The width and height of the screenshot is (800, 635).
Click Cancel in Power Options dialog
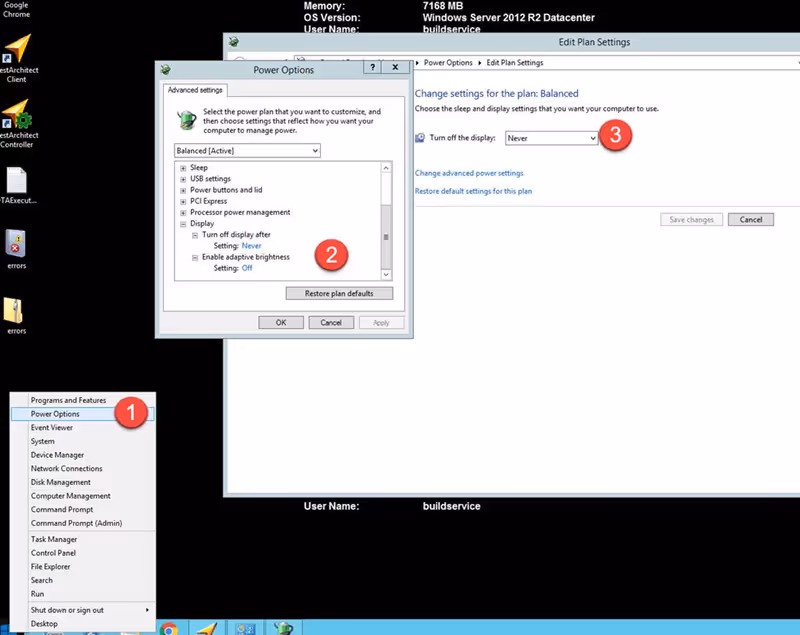[331, 323]
